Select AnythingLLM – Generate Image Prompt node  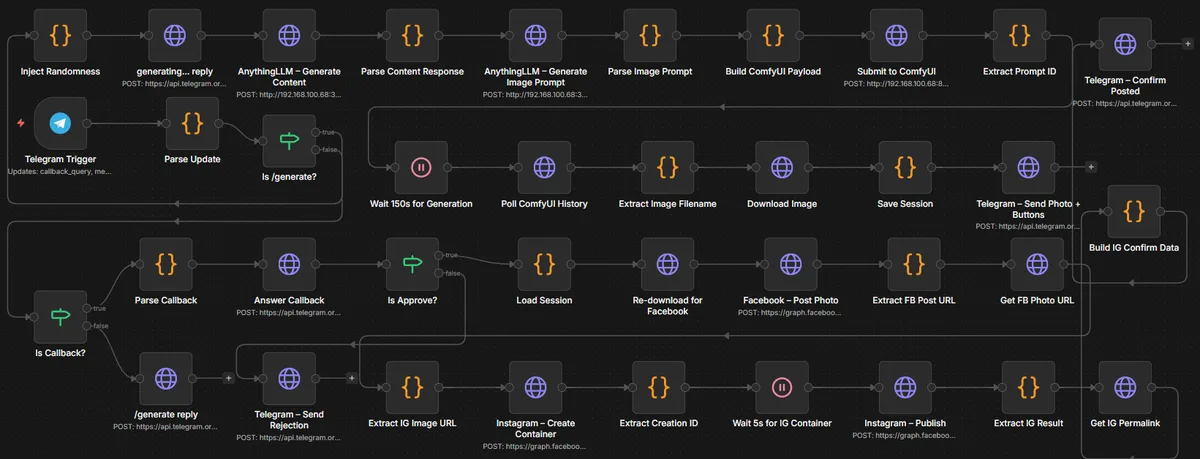point(534,35)
